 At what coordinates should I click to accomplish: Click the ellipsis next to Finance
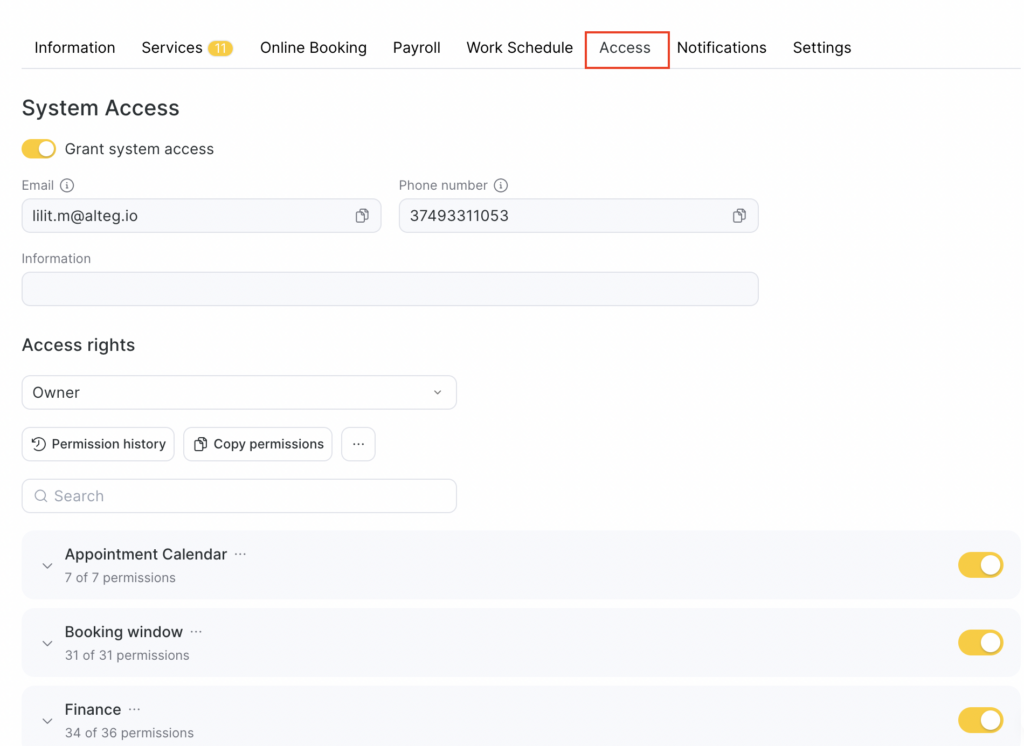coord(134,710)
